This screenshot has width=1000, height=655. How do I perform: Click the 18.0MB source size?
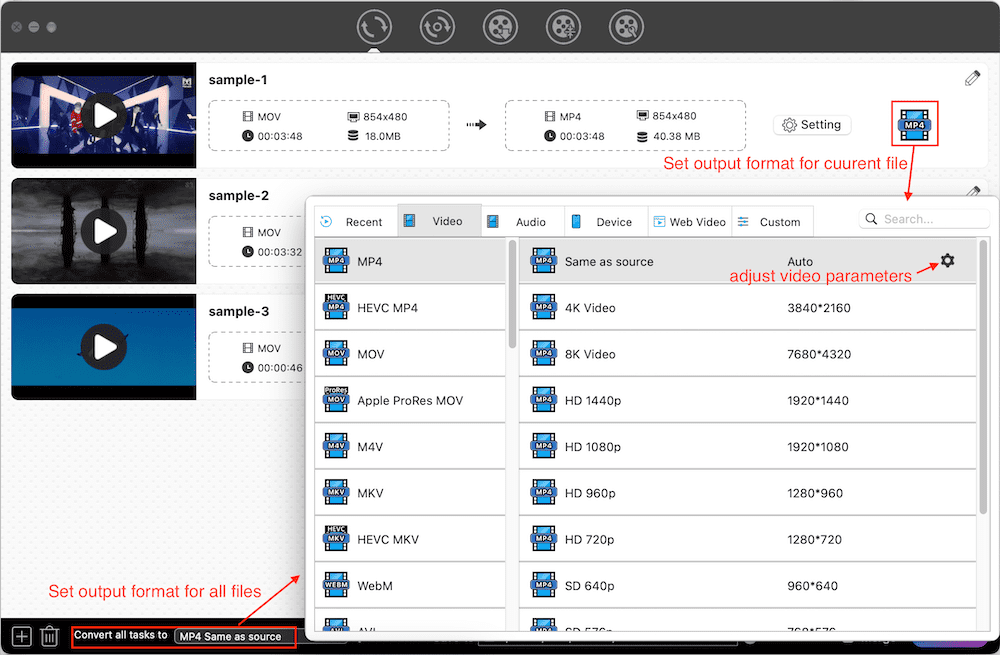tap(383, 136)
